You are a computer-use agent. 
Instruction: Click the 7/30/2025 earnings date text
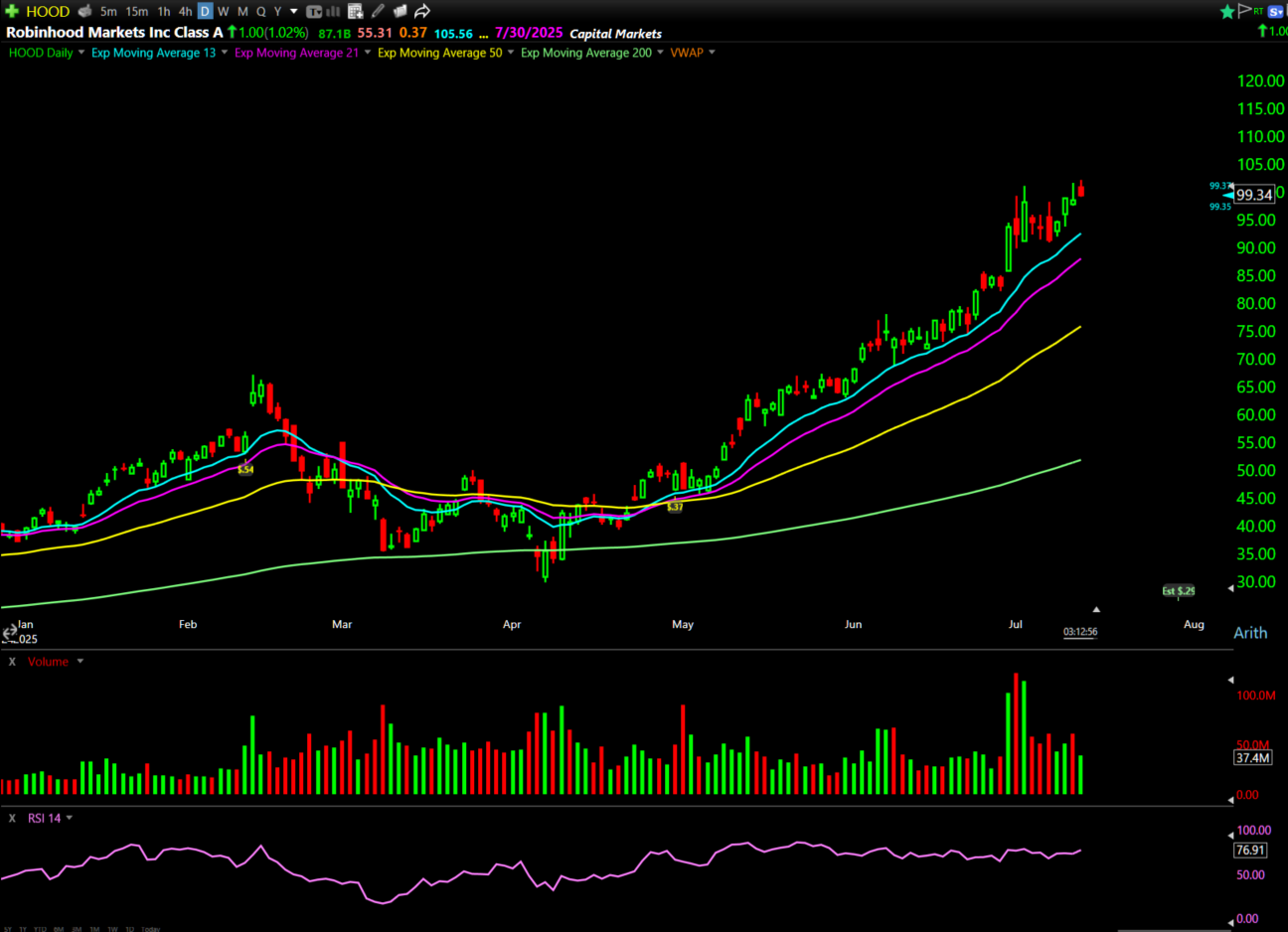pyautogui.click(x=528, y=33)
